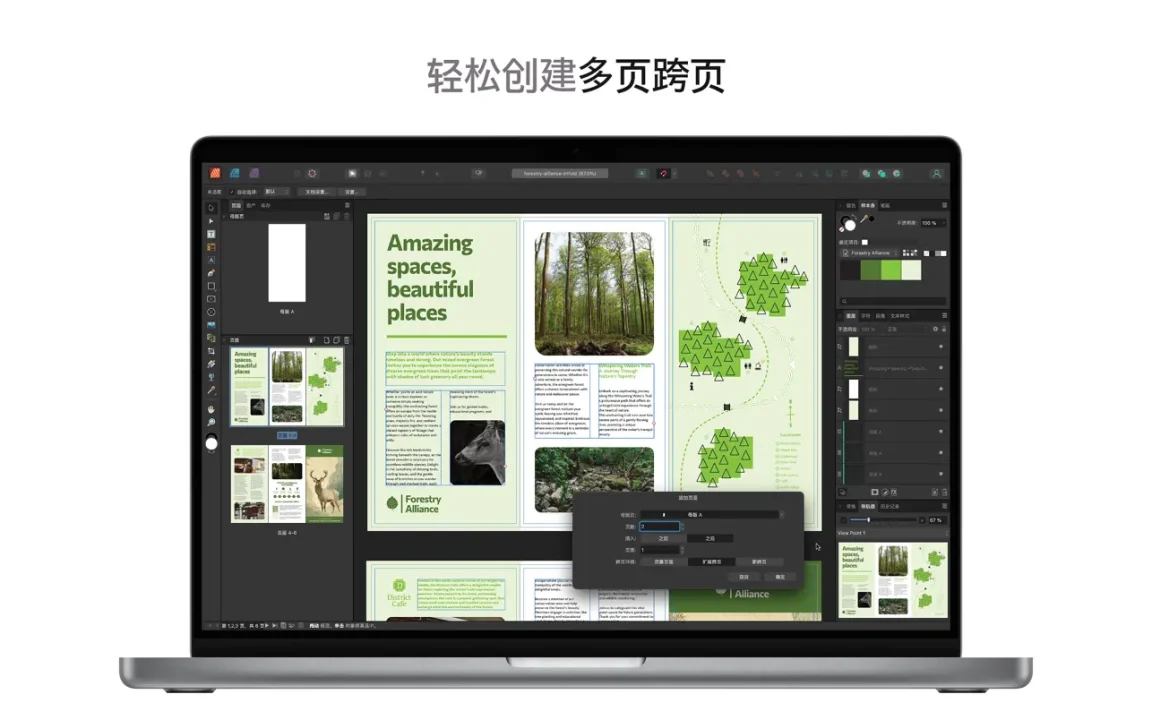Open the 母版页 master page dropdown in dialog

click(711, 515)
